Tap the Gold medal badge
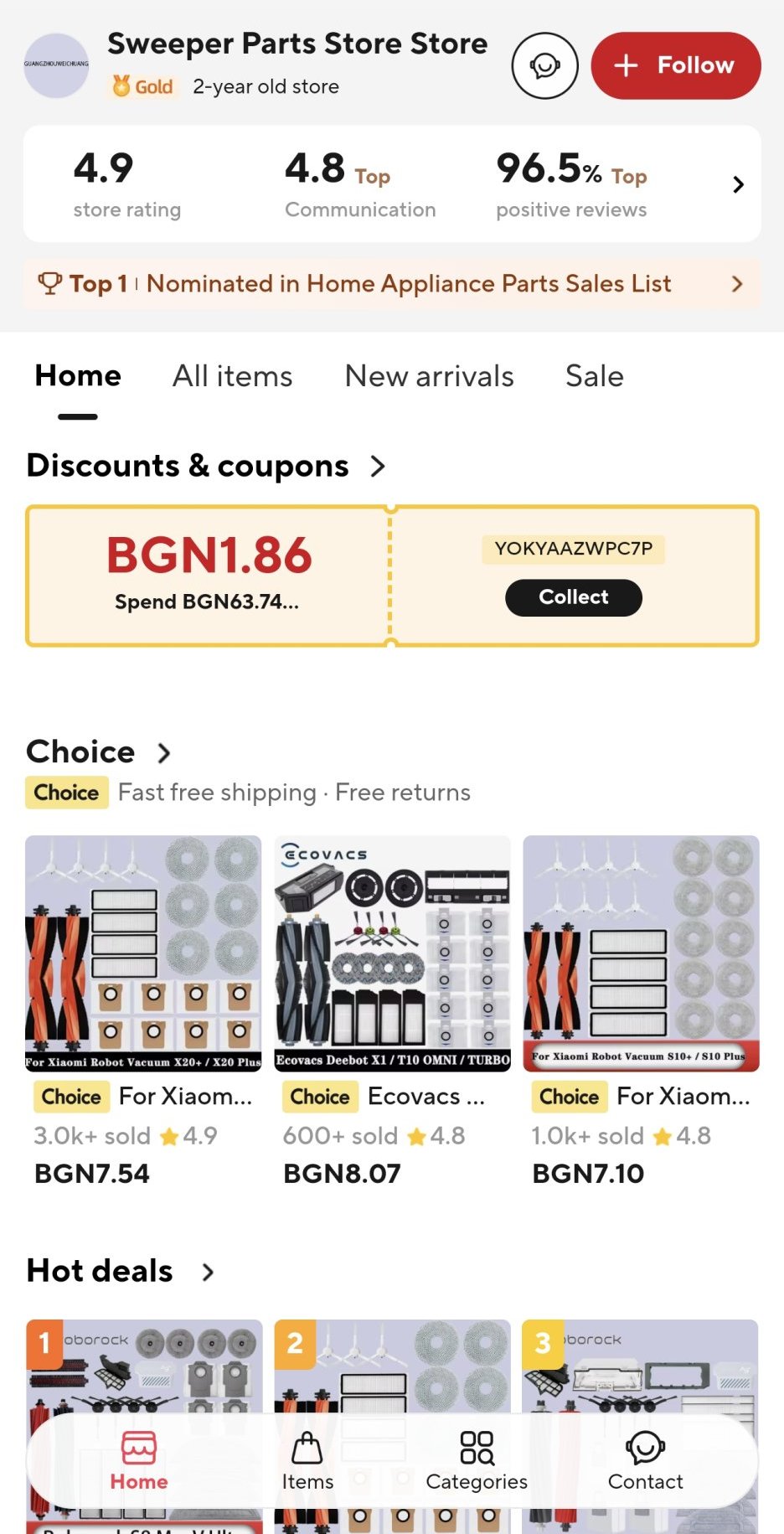This screenshot has width=784, height=1534. [142, 86]
